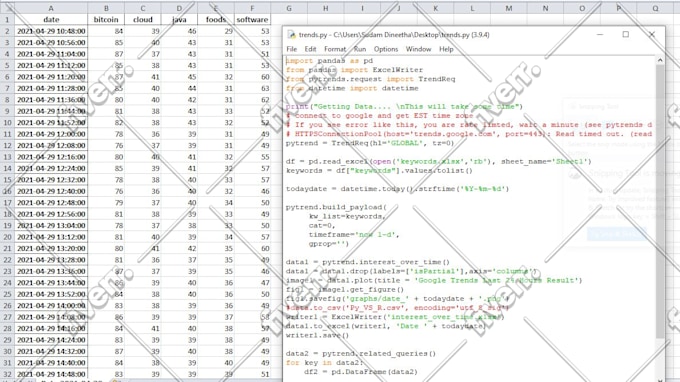The image size is (680, 382).
Task: Open the Options menu in IDLE
Action: (386, 49)
